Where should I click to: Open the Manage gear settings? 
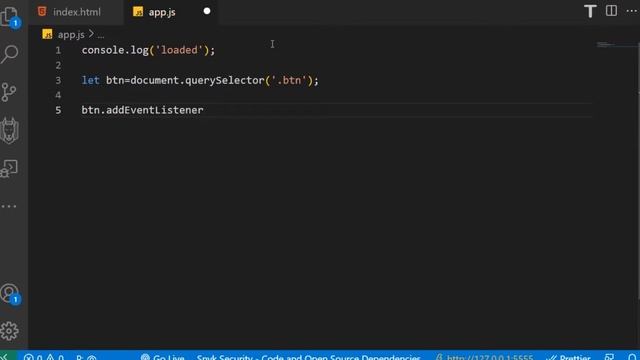click(9, 331)
